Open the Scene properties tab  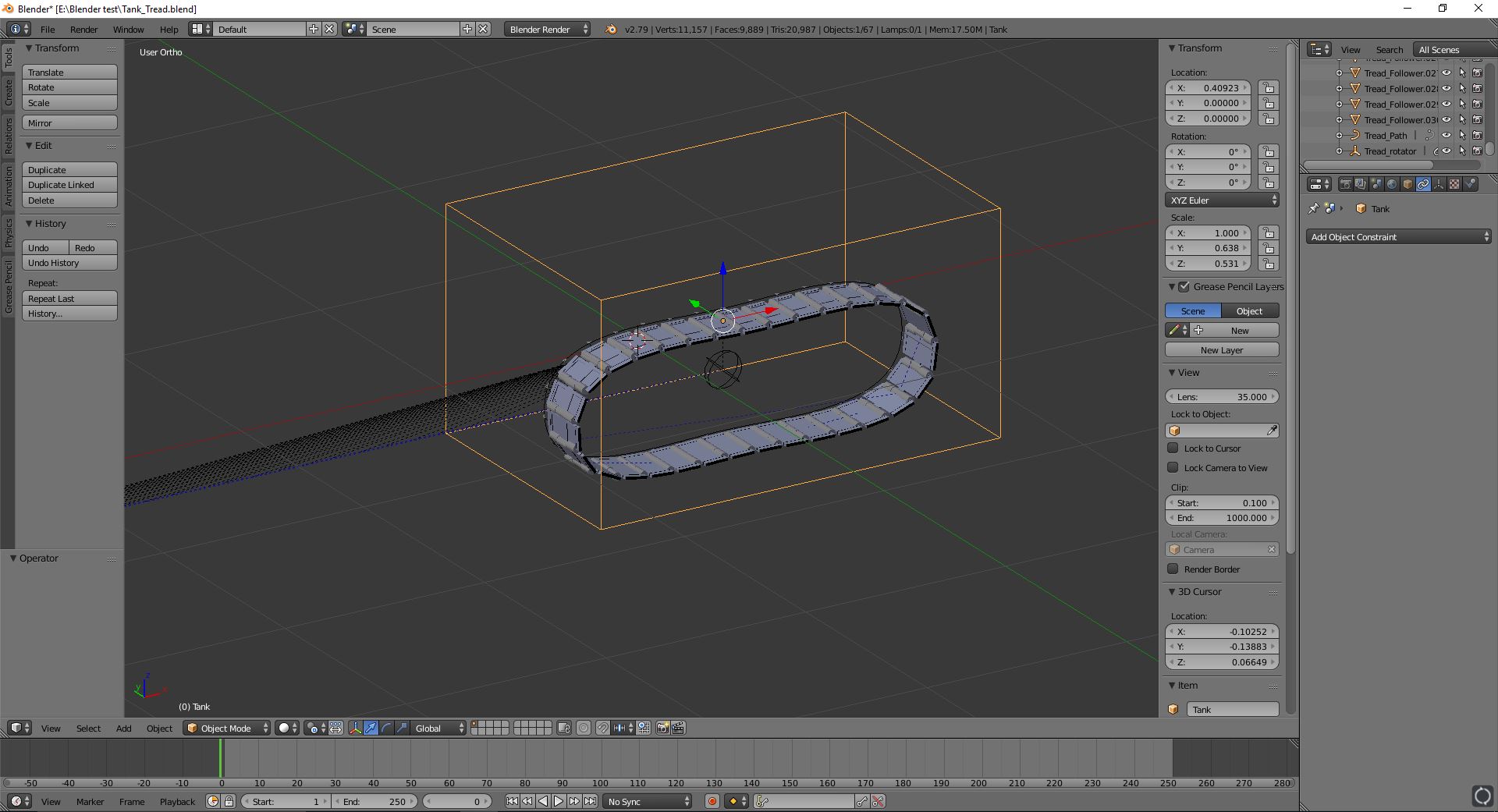point(1376,184)
